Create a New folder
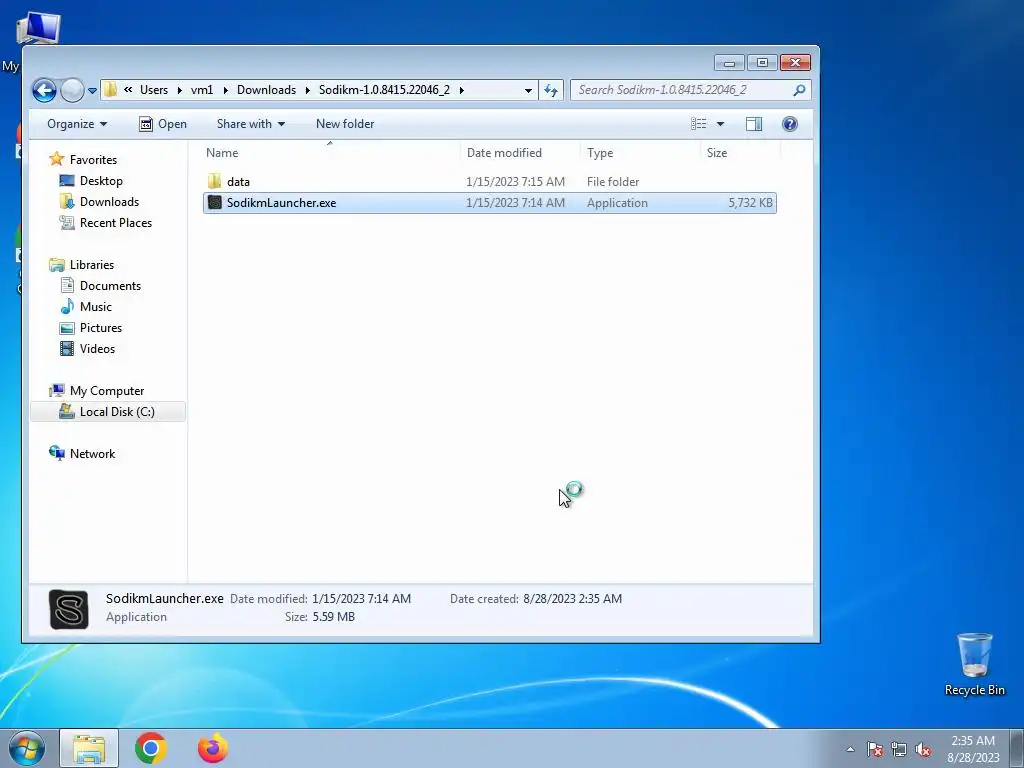Screen dimensions: 1024x768 345,123
